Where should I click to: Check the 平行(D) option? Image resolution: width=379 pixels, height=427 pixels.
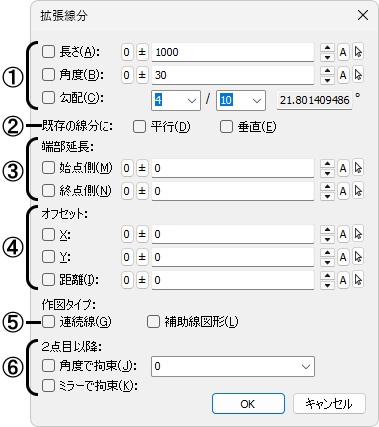[139, 127]
